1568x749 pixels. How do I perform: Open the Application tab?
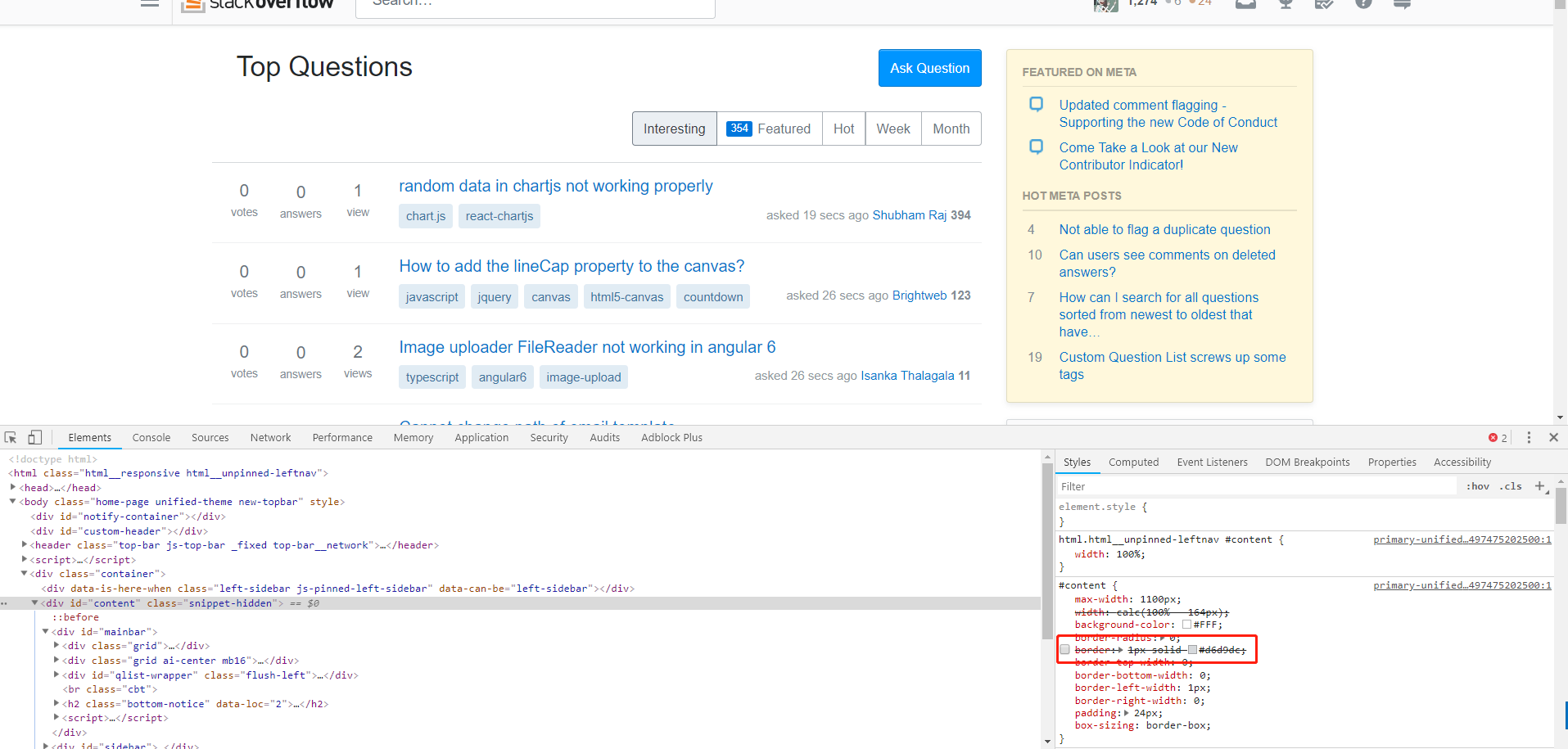point(481,438)
